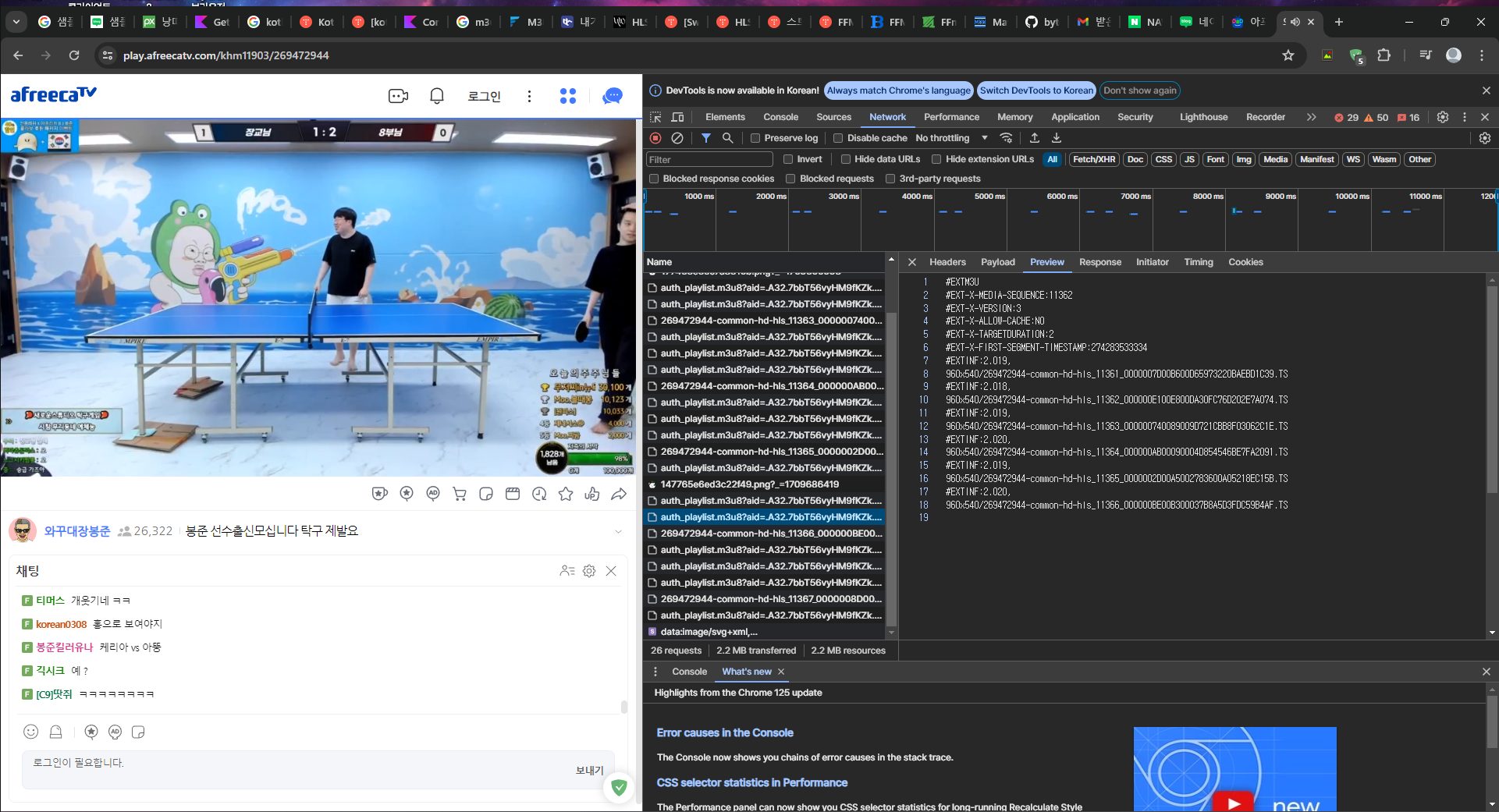Open Chrome extensions puzzle icon
Viewport: 1499px width, 812px height.
click(1384, 55)
